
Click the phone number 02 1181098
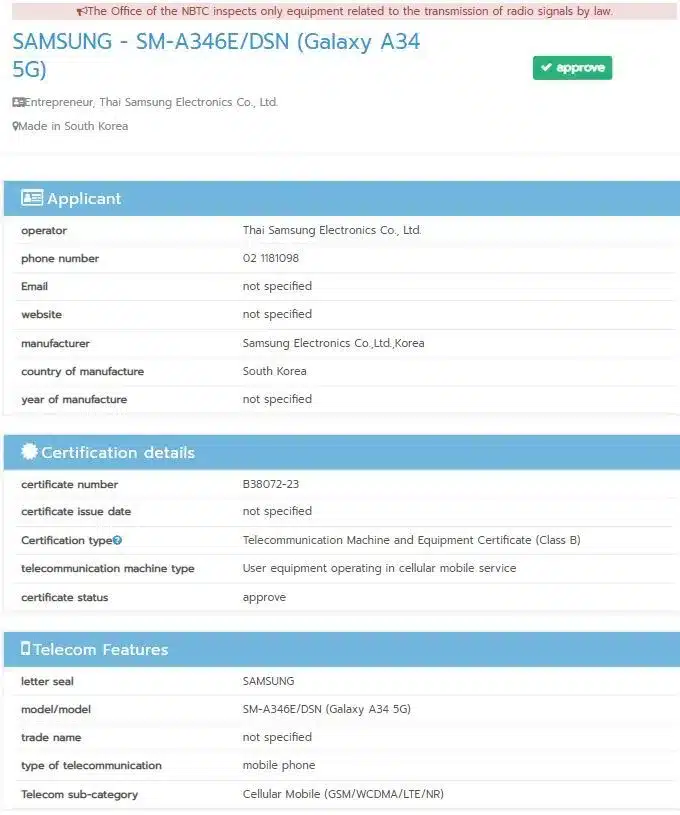(270, 258)
